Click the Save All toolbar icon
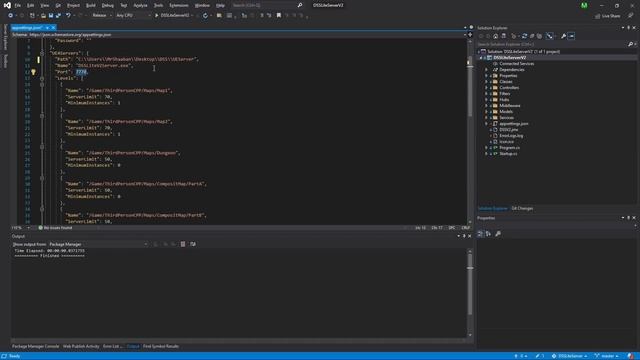Screen dimensions: 640x360 click(58, 16)
